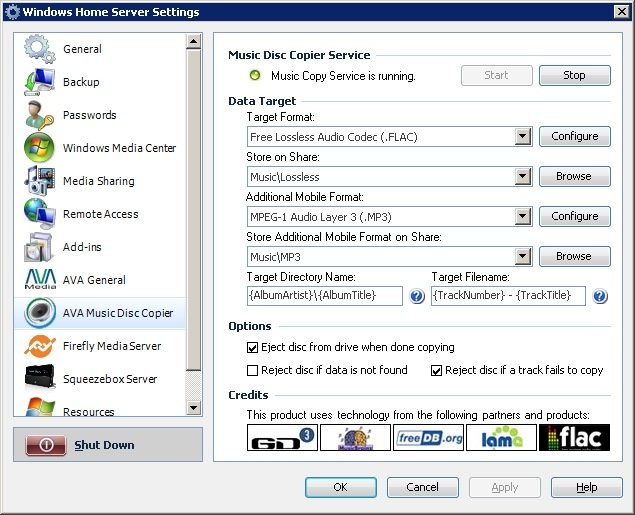
Task: Click the GD3 credit logo
Action: pos(282,437)
